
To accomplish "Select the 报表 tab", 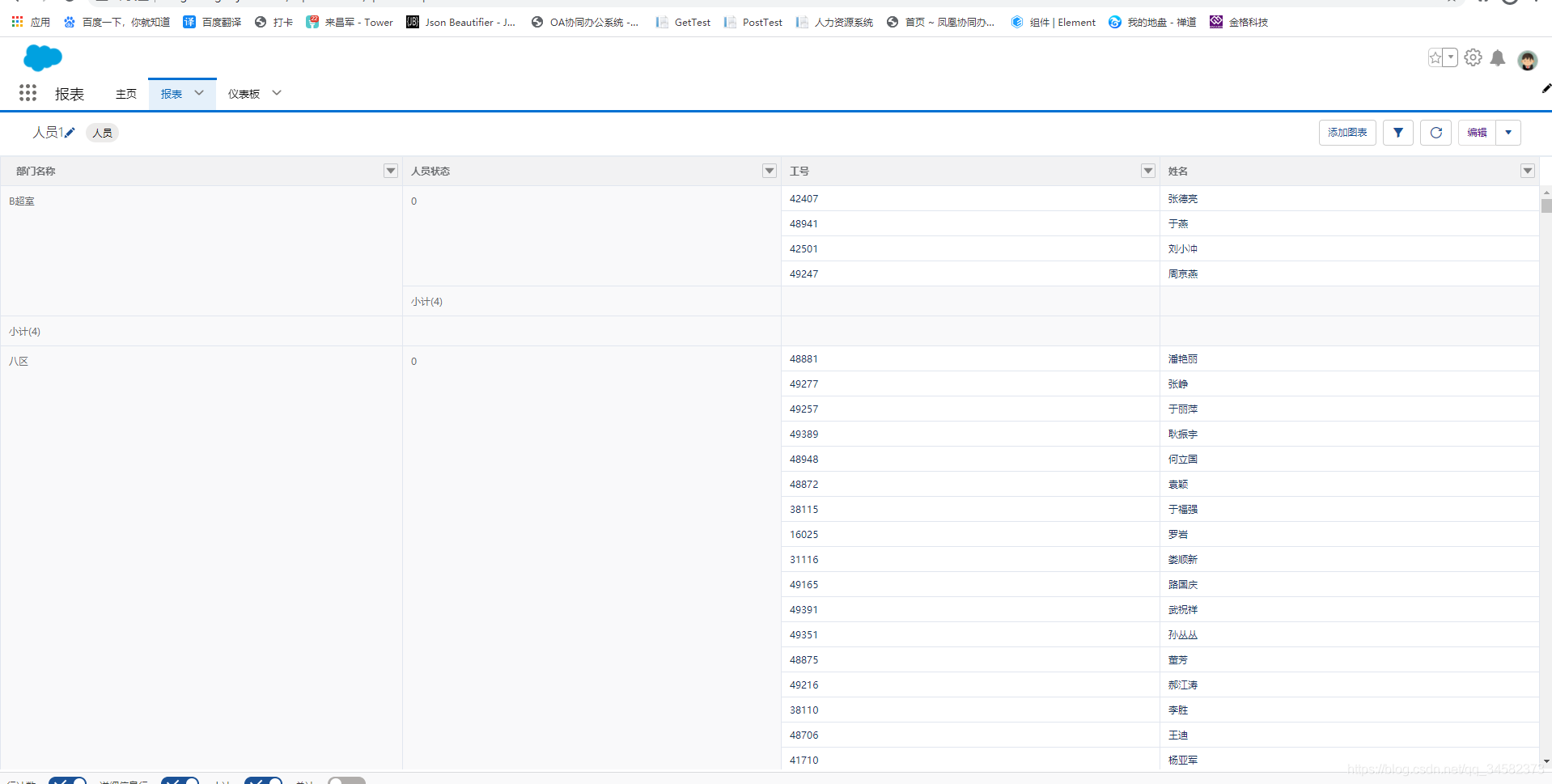I will (x=172, y=93).
